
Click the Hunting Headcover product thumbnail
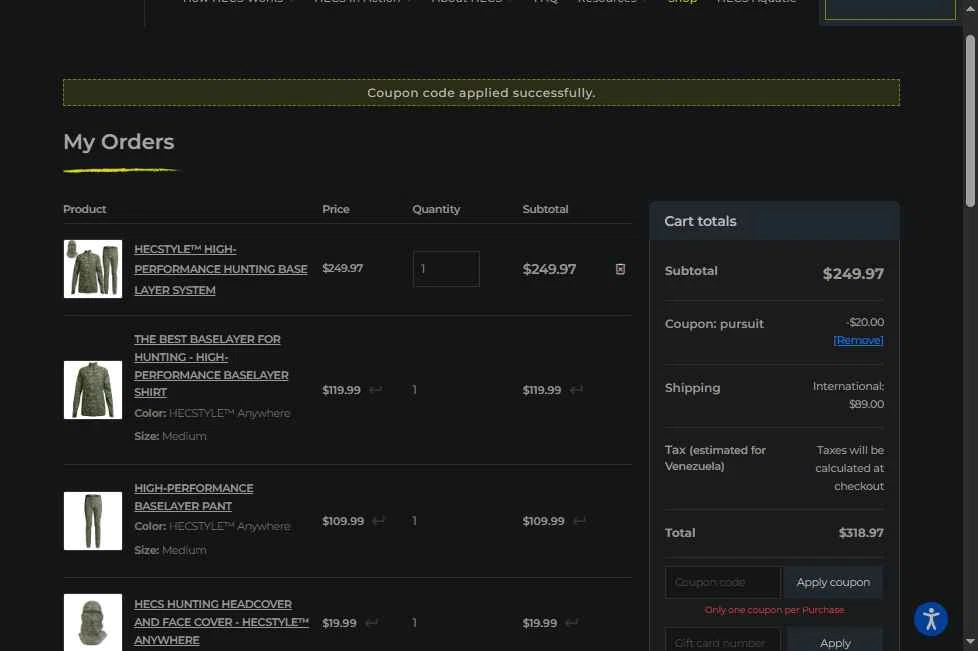click(x=93, y=622)
